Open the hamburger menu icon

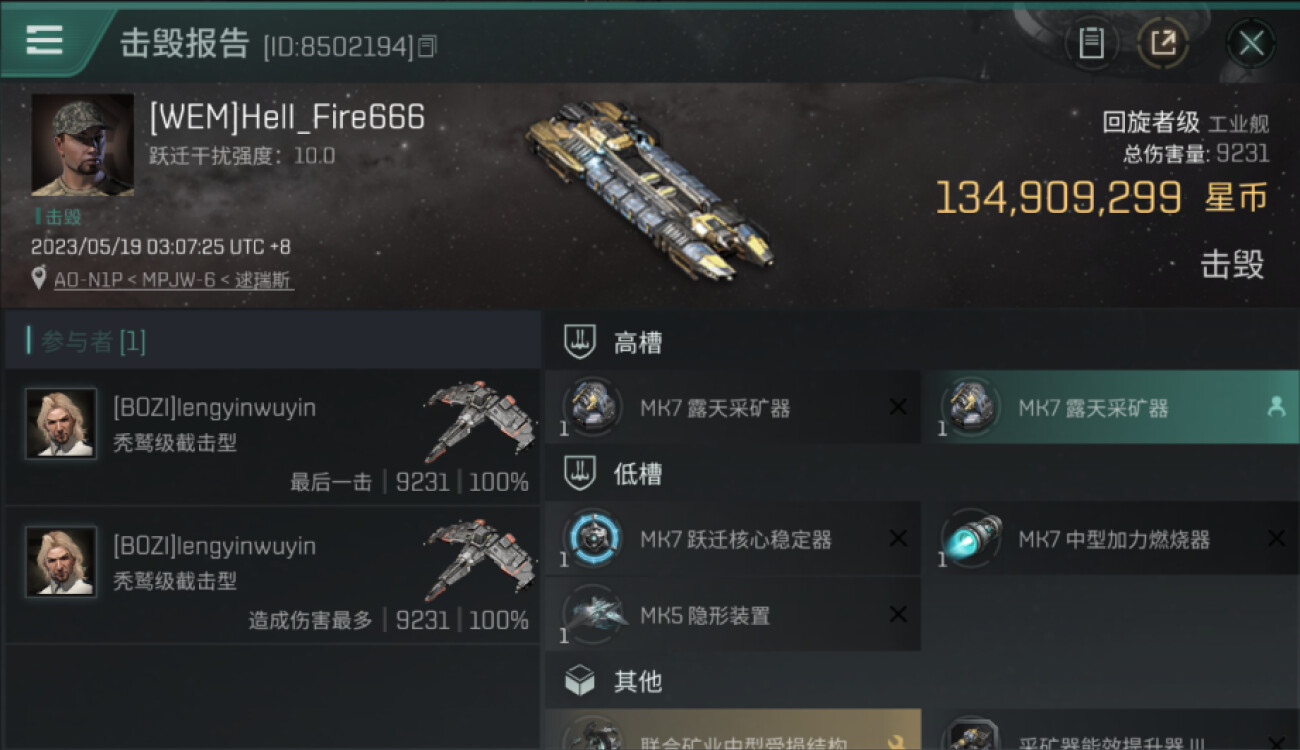(44, 40)
